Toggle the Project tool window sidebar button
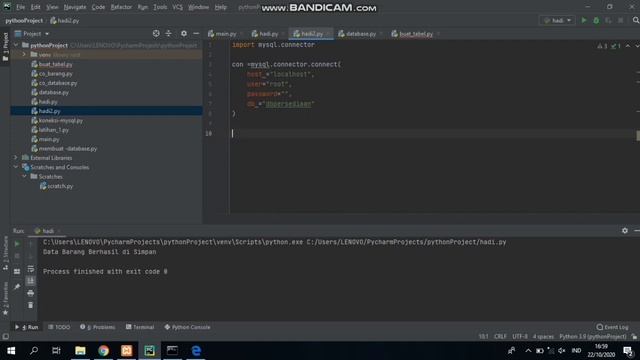The height and width of the screenshot is (360, 640). [5, 46]
